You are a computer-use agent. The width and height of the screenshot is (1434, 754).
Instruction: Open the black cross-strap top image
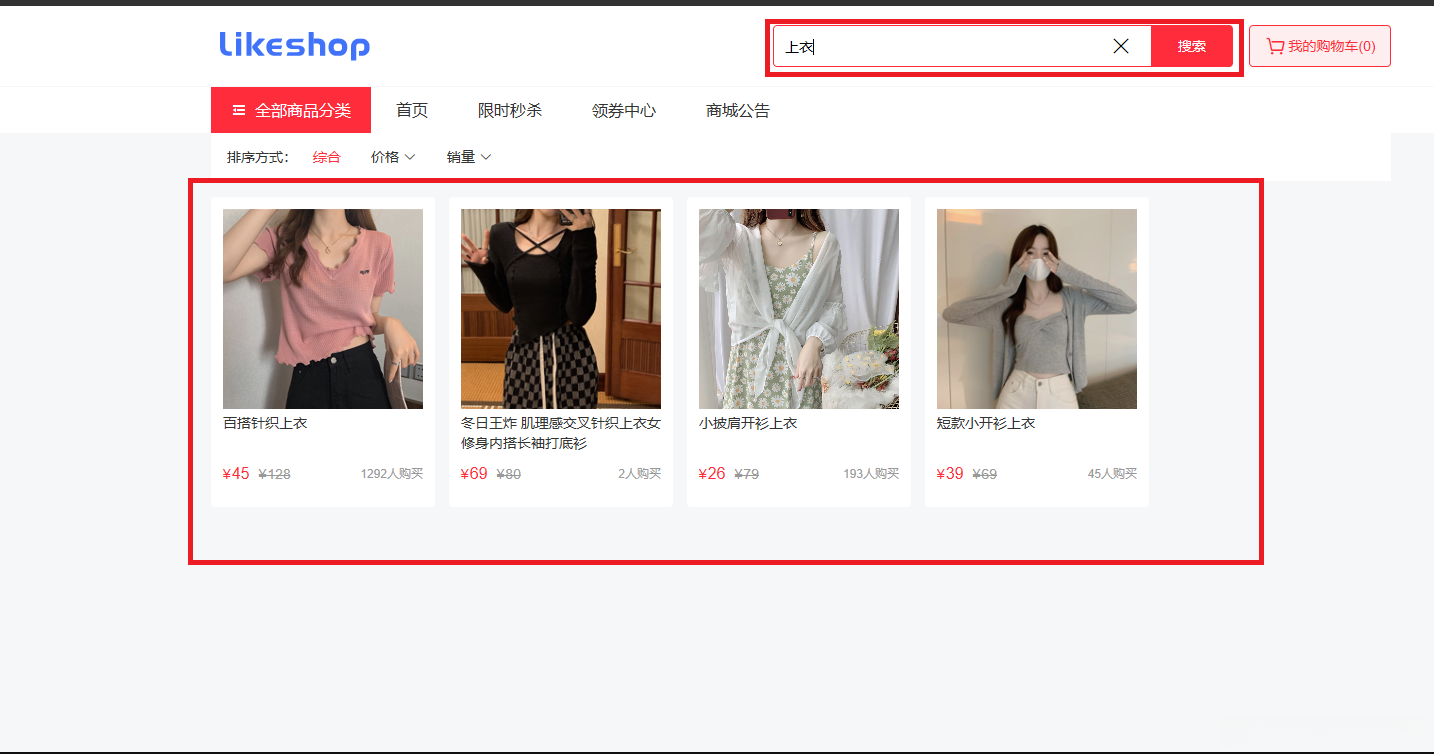(561, 309)
